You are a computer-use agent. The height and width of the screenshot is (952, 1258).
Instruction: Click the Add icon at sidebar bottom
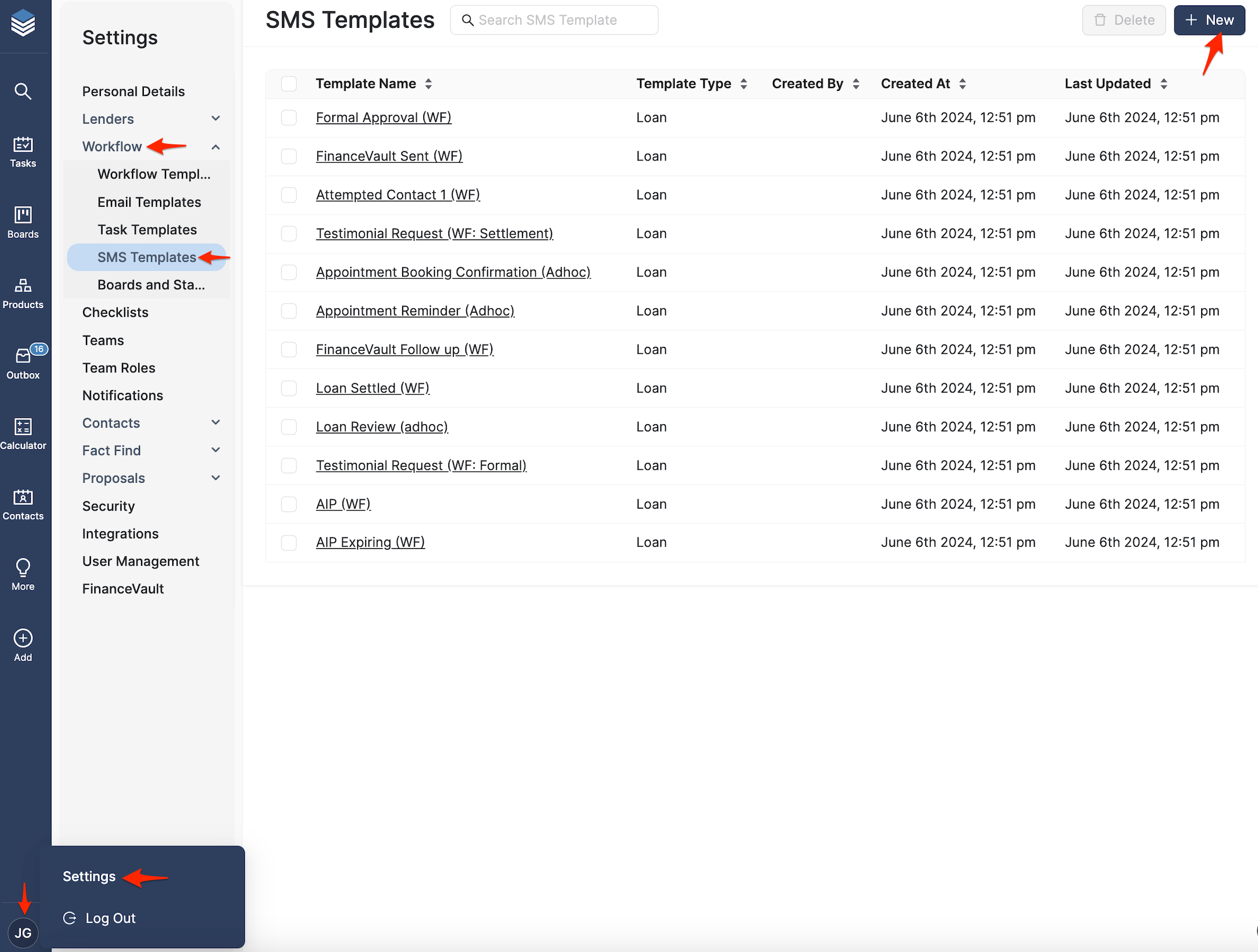click(23, 640)
